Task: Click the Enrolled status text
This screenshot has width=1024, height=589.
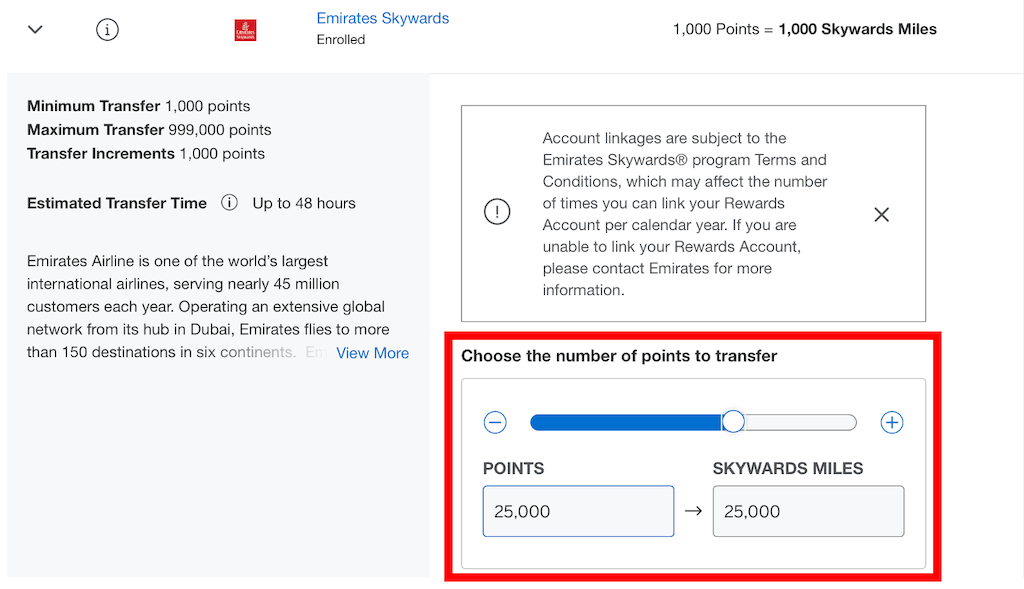Action: 341,40
